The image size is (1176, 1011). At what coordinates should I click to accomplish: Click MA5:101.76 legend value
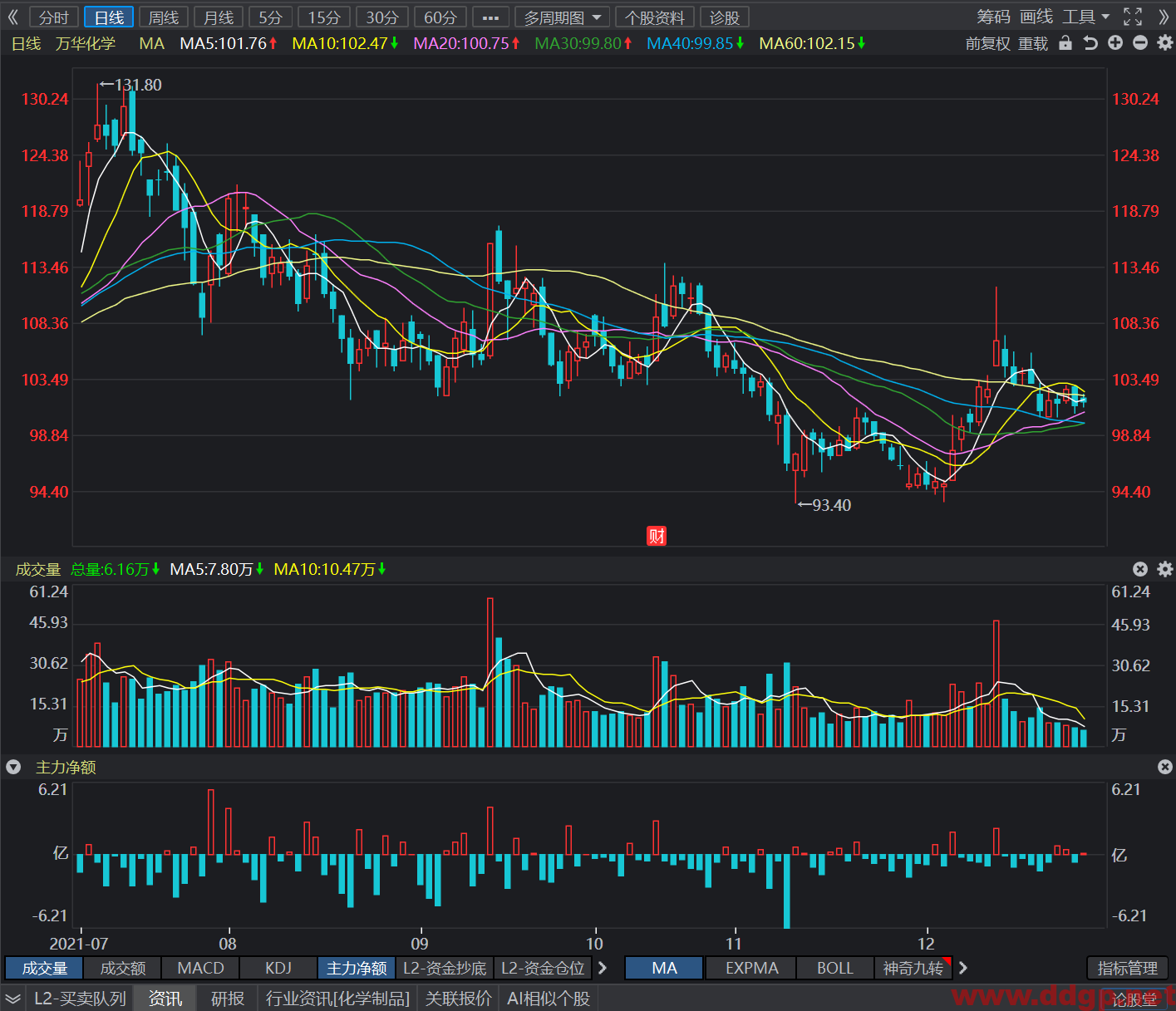tap(229, 43)
